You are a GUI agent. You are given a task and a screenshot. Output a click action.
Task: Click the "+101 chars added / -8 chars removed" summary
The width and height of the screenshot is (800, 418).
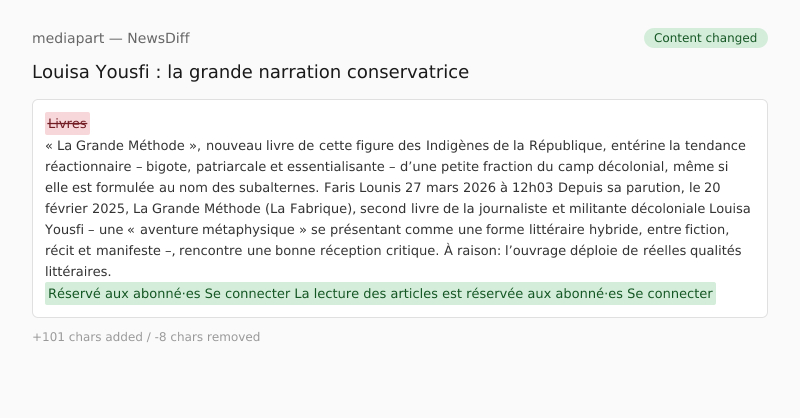146,337
